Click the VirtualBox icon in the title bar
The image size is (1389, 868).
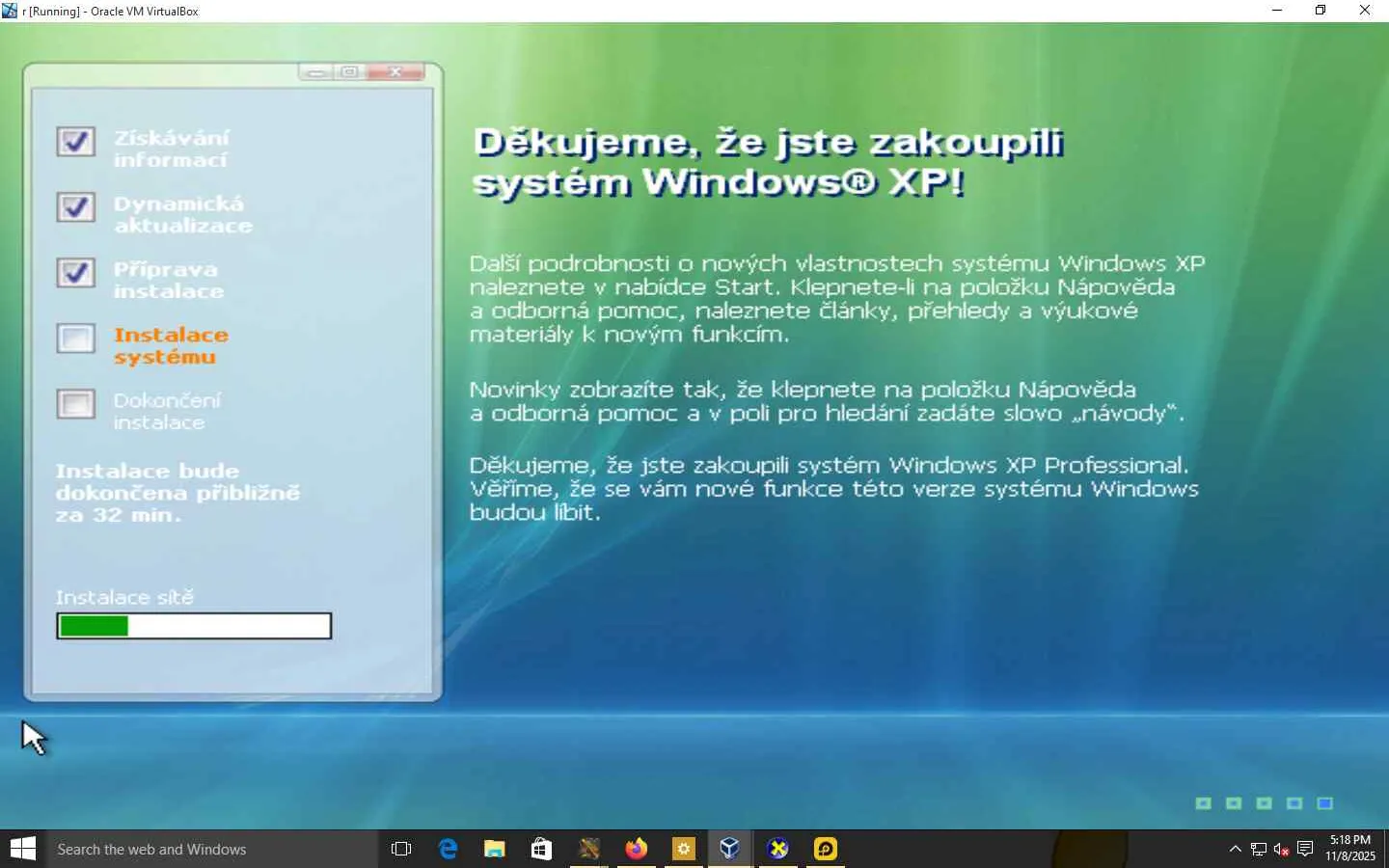point(10,11)
